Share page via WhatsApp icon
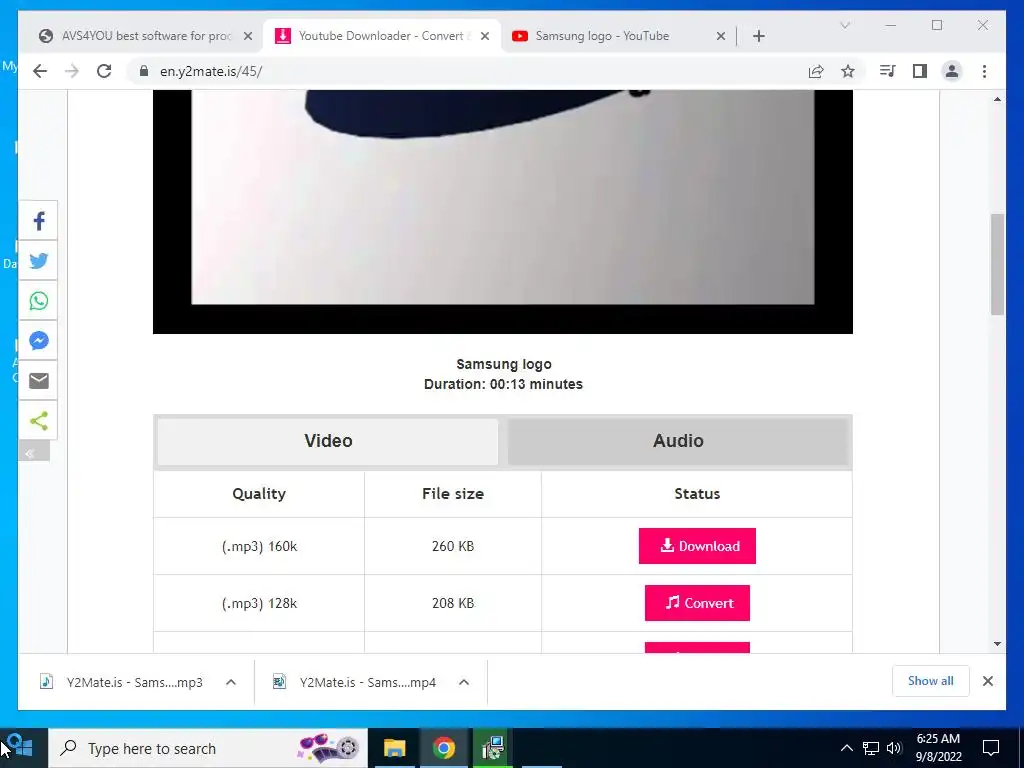This screenshot has width=1024, height=768. click(39, 300)
